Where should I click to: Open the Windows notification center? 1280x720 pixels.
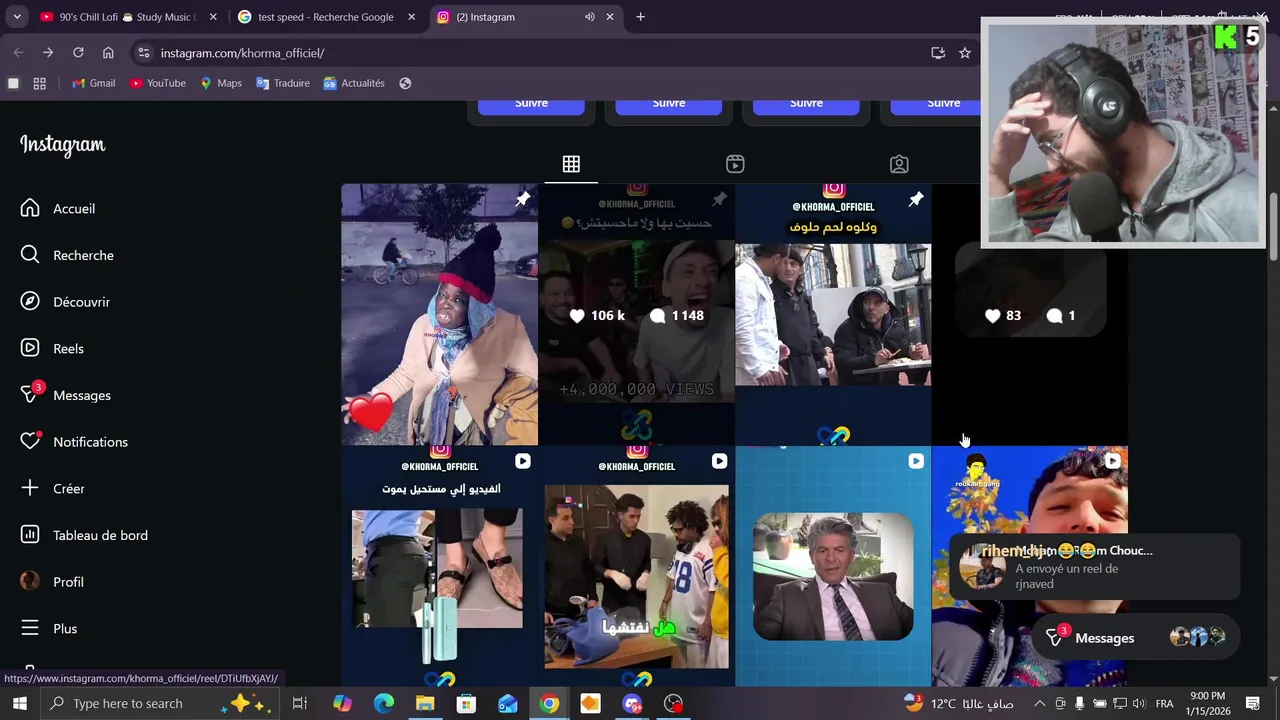pyautogui.click(x=1252, y=703)
